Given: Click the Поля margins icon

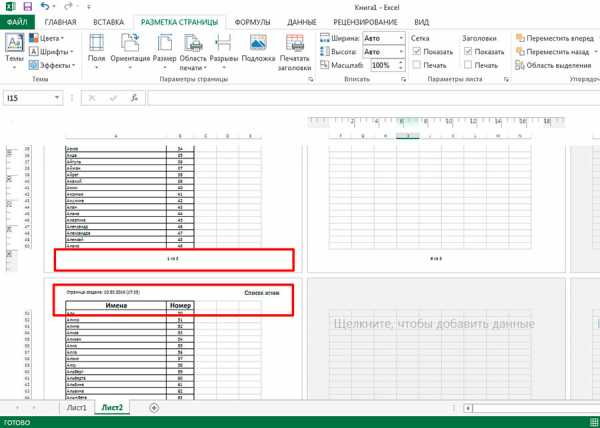Looking at the screenshot, I should [x=96, y=42].
